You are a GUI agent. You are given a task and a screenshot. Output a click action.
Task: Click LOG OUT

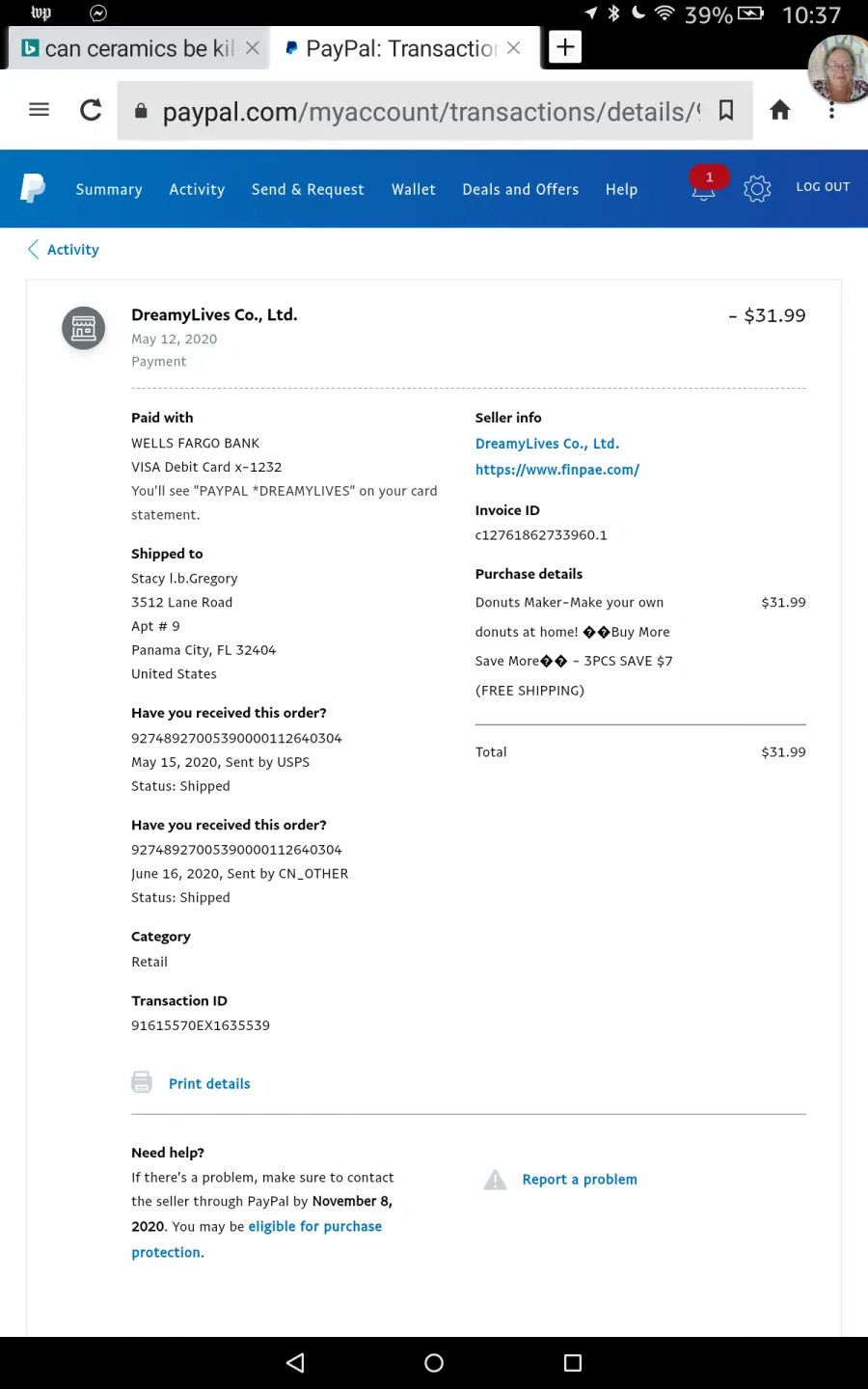tap(823, 187)
